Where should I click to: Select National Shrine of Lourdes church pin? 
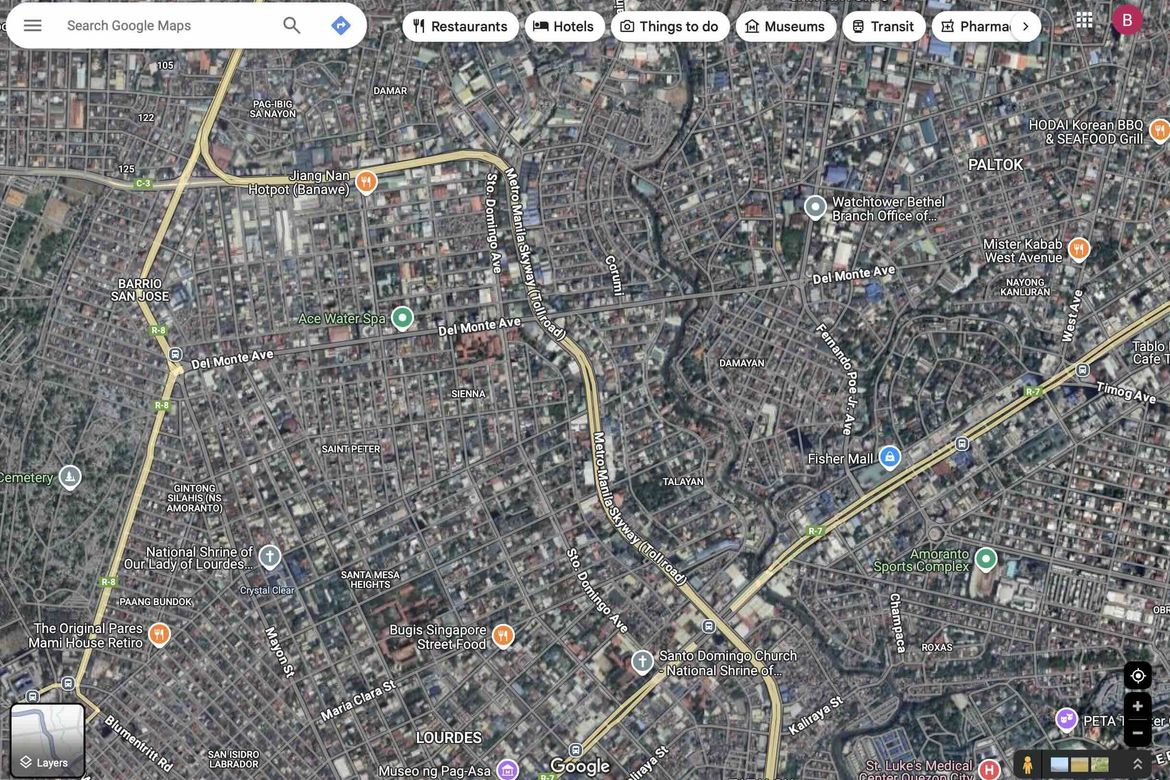[x=269, y=557]
